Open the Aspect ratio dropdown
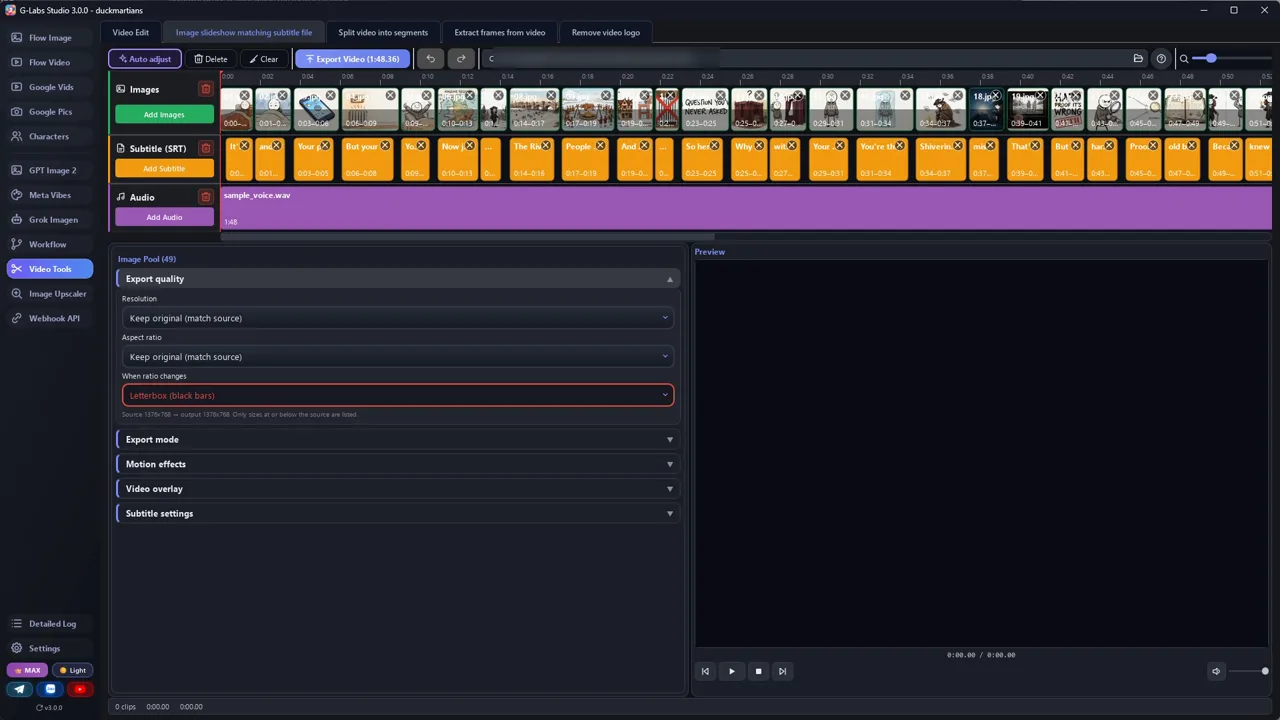Viewport: 1280px width, 720px height. [x=398, y=357]
